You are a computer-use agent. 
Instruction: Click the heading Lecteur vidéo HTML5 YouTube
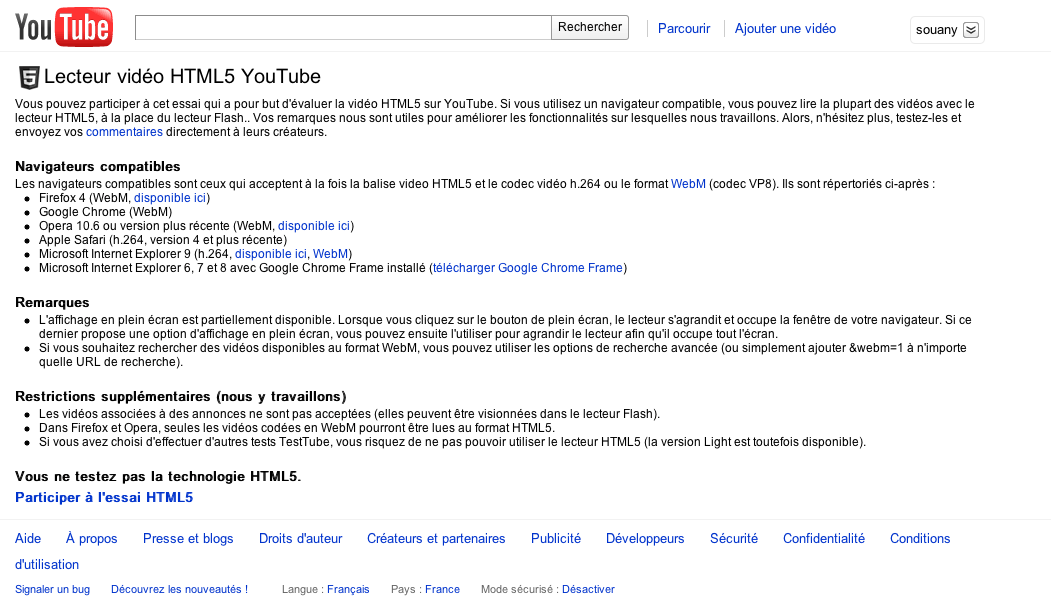(182, 76)
